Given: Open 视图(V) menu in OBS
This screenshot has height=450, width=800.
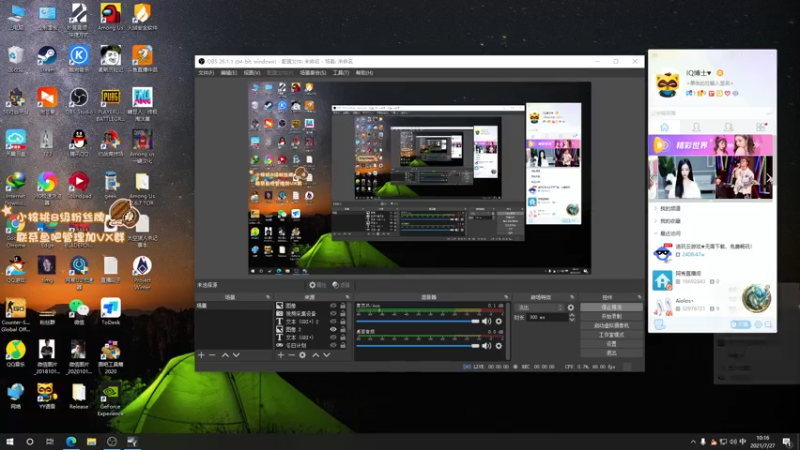Looking at the screenshot, I should (252, 73).
